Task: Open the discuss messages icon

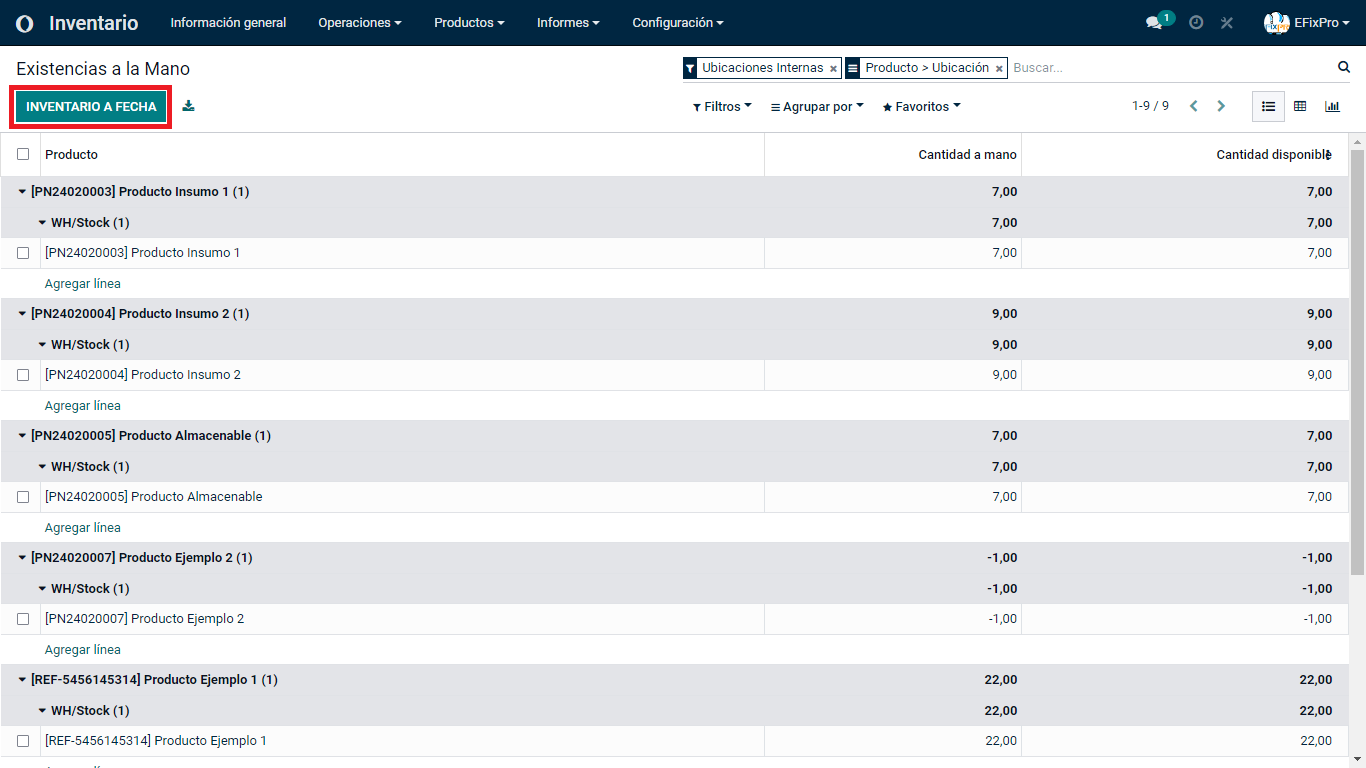Action: click(x=1154, y=23)
